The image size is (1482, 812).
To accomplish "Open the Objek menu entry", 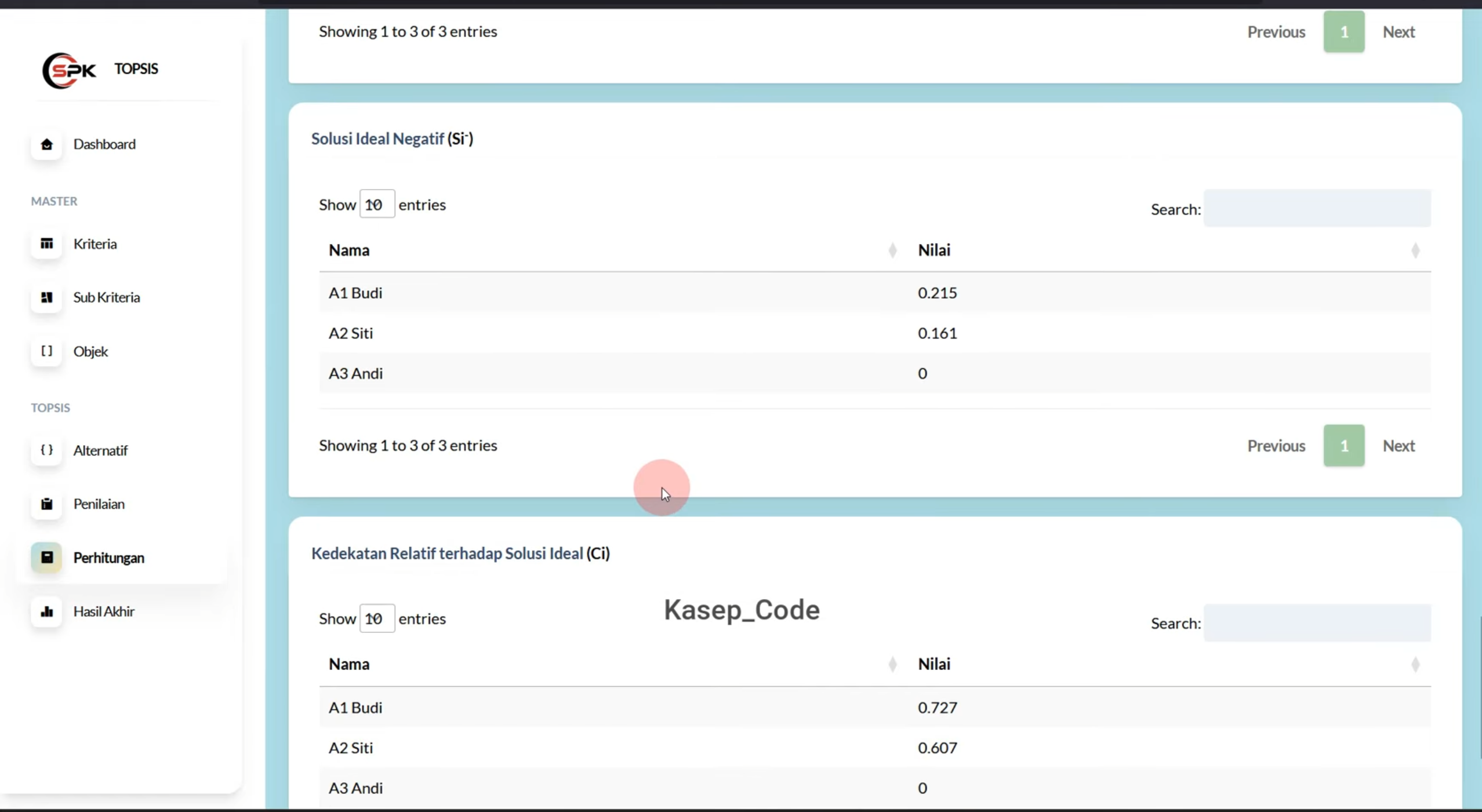I will click(x=90, y=351).
